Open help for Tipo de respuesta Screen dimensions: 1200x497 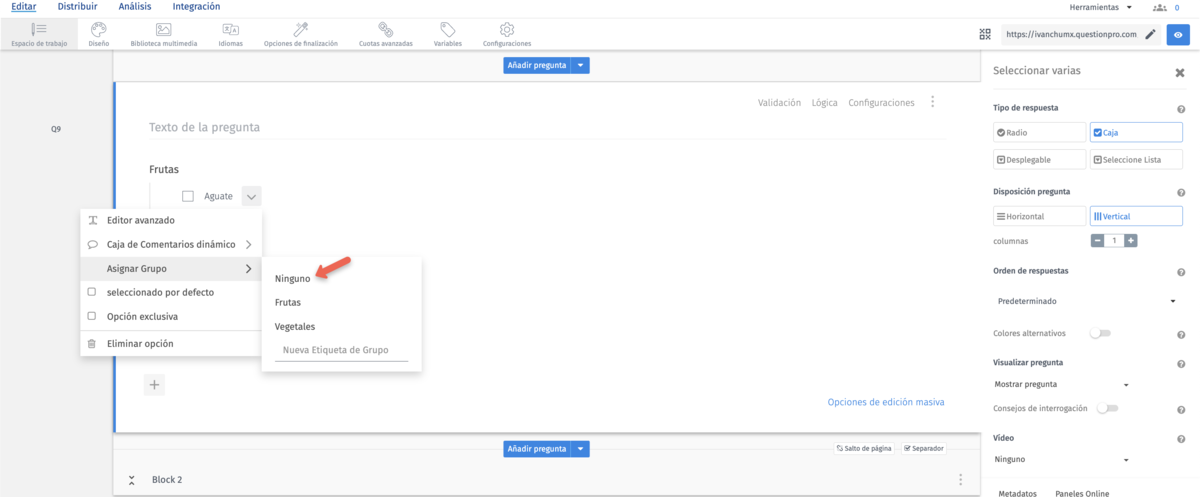pos(1181,109)
